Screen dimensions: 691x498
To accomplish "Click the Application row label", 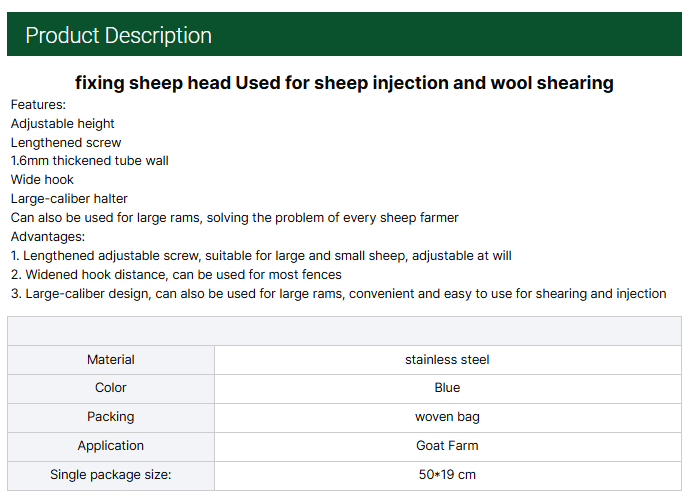I will (x=111, y=446).
